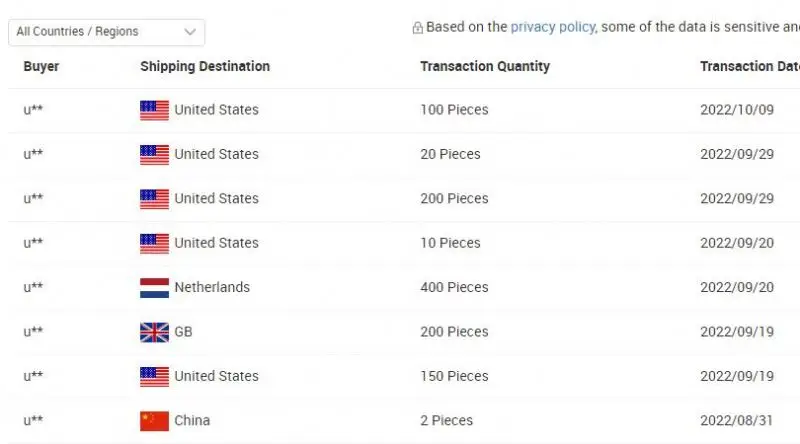Screen dimensions: 800x444
Task: Click the China flag icon
Action: pyautogui.click(x=154, y=421)
